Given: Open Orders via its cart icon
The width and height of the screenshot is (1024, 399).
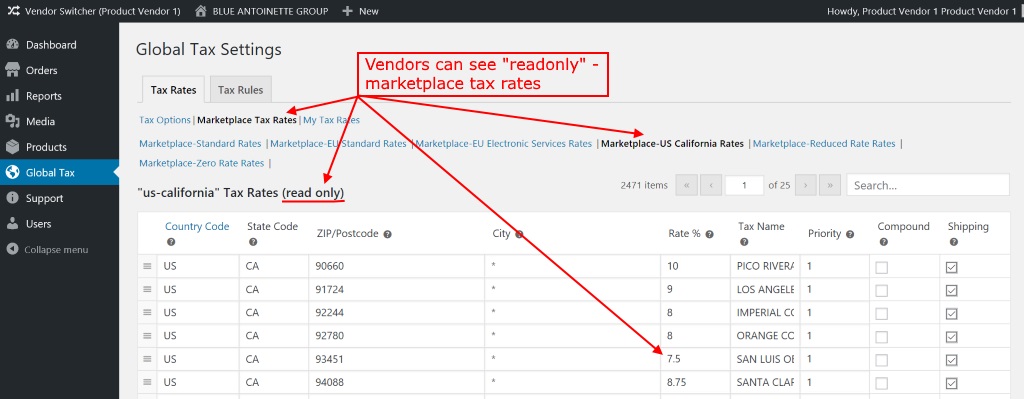Looking at the screenshot, I should coord(12,71).
